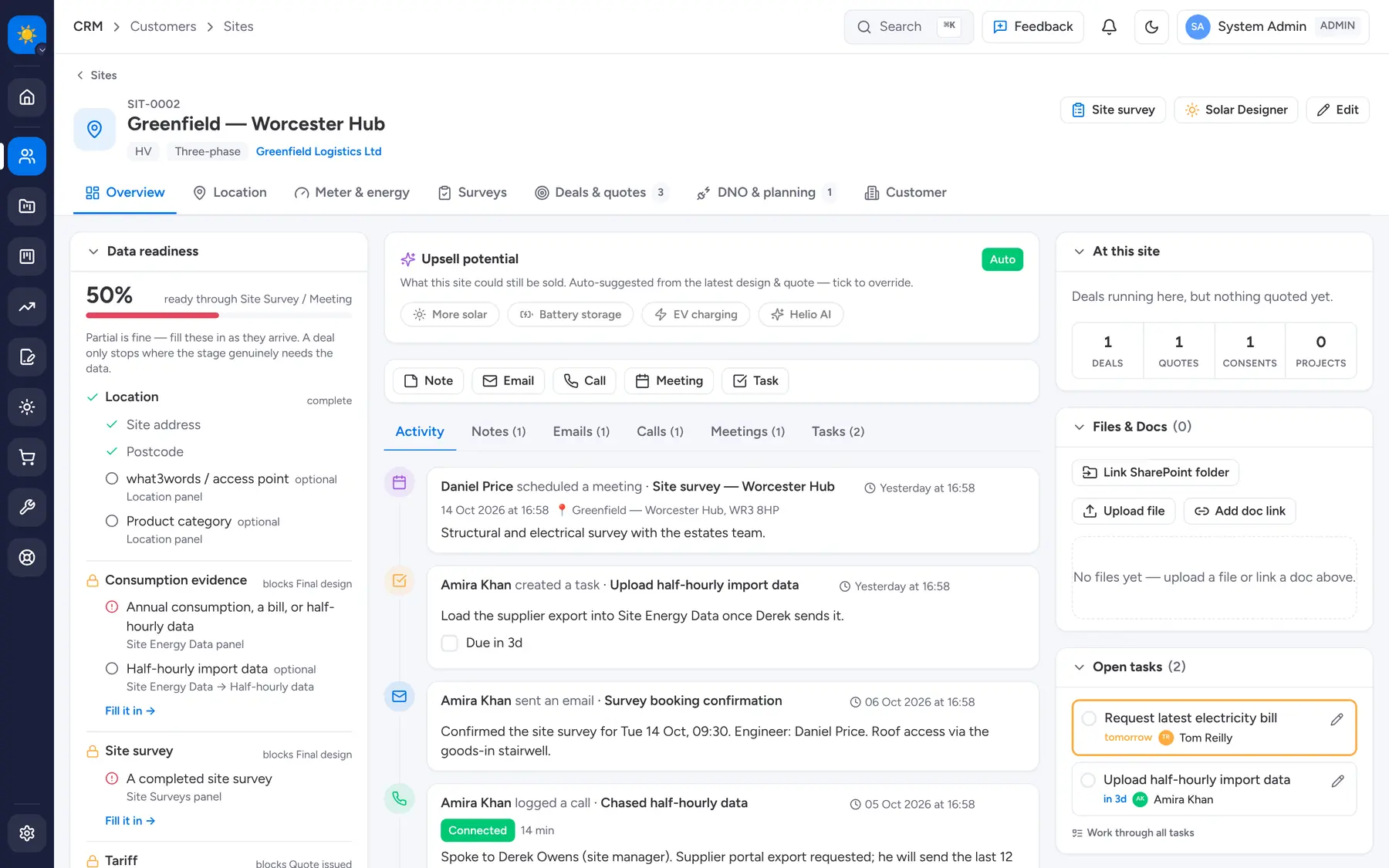Open the Customers people icon in sidebar

[x=27, y=156]
